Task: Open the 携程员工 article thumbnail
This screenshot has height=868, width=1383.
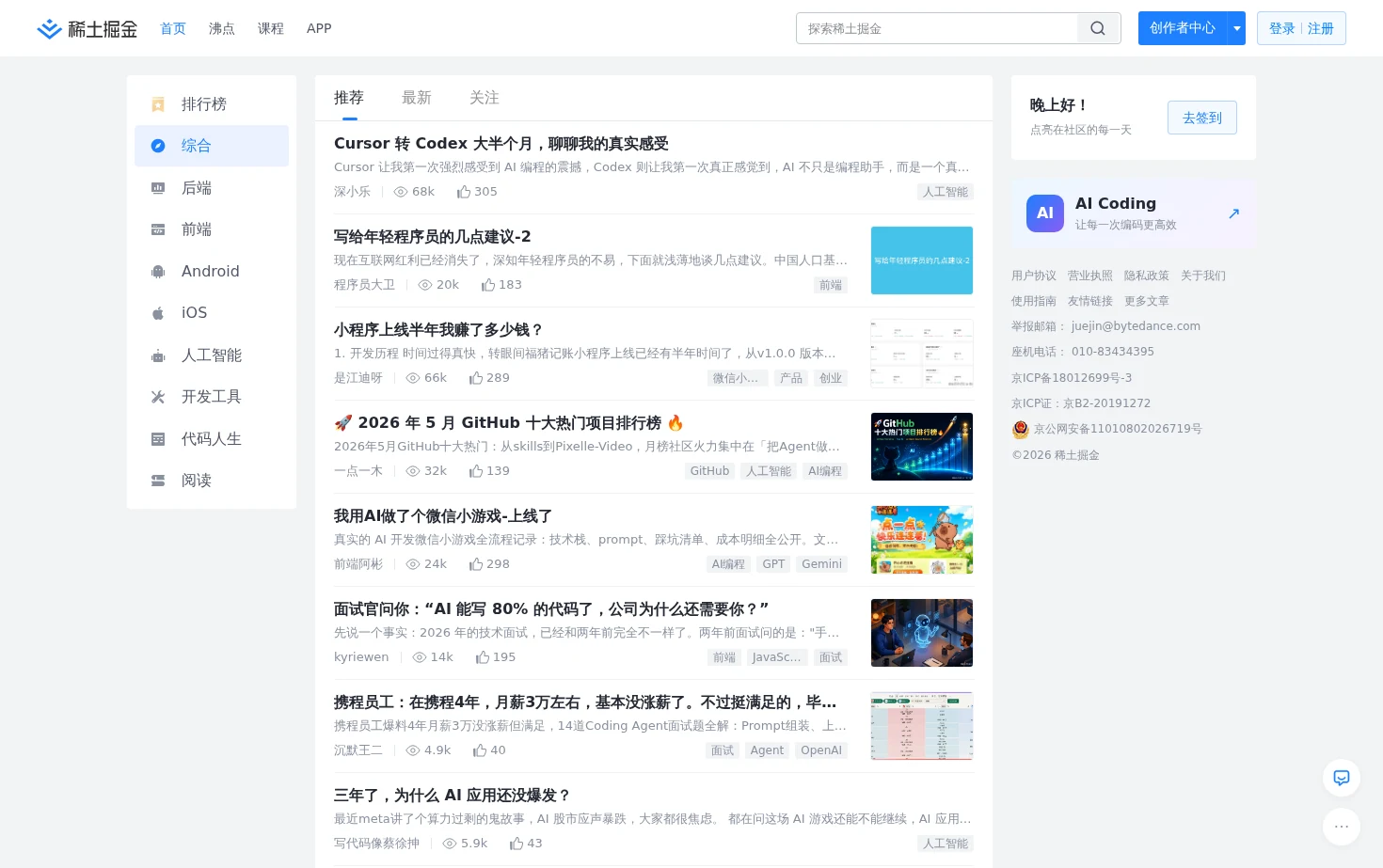Action: tap(922, 726)
